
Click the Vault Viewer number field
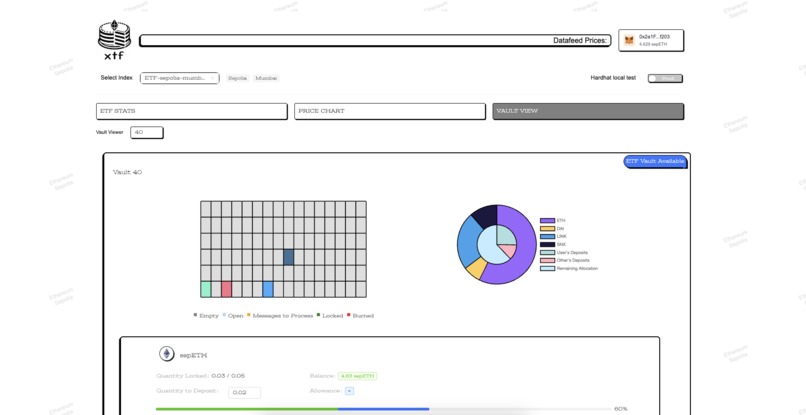(146, 132)
